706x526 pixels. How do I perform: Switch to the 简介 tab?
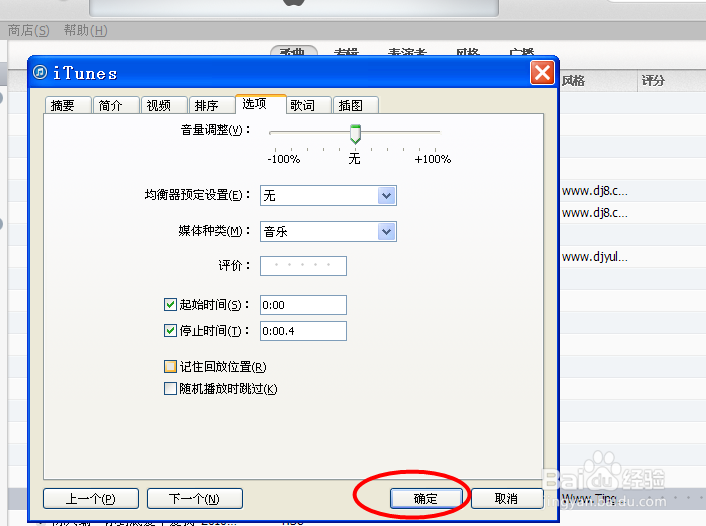116,105
